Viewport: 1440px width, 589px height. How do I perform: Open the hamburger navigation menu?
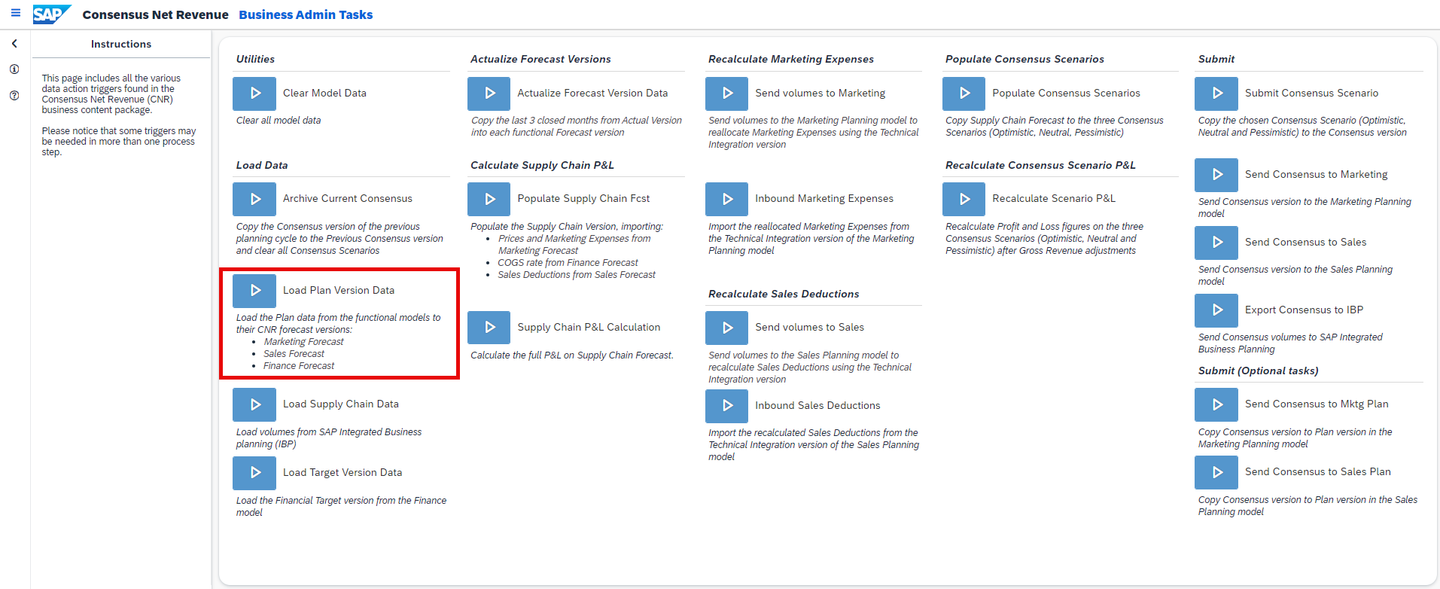[x=15, y=14]
